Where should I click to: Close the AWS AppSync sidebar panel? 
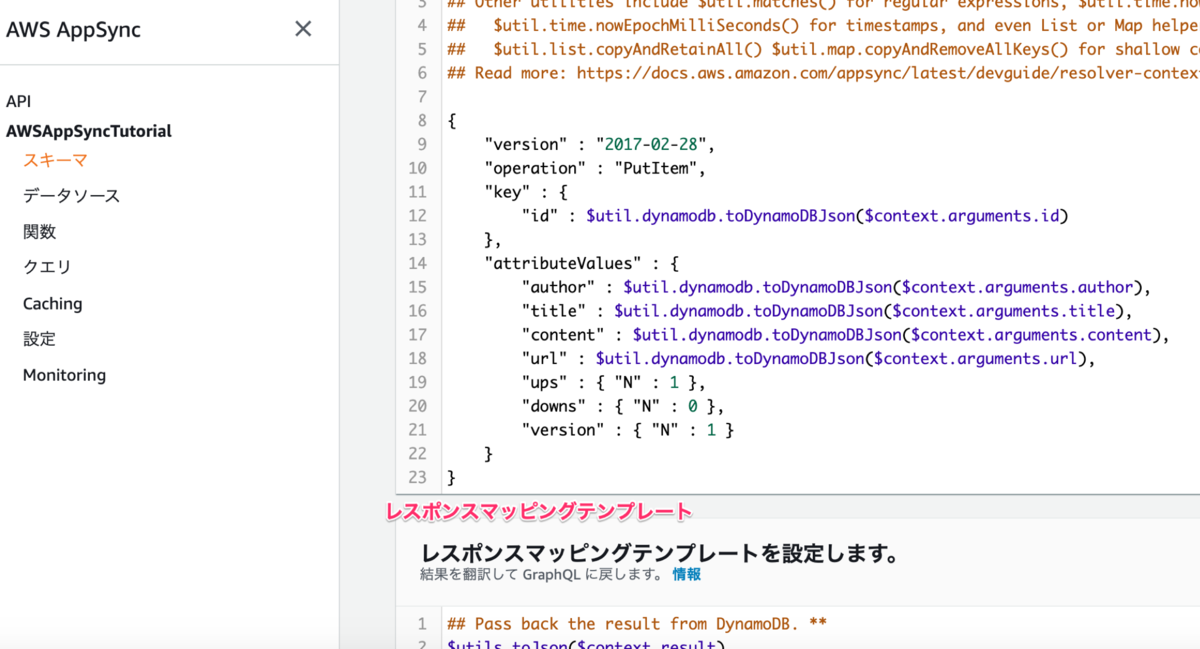point(303,29)
